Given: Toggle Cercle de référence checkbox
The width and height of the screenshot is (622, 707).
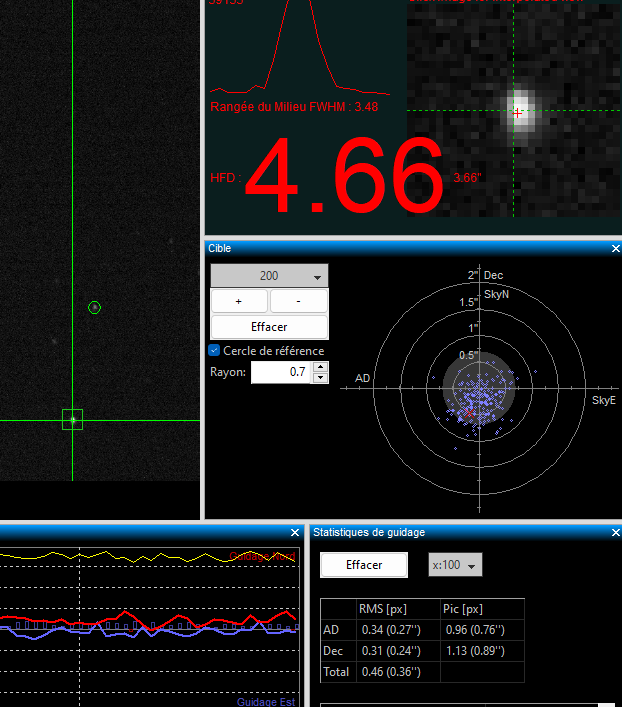Looking at the screenshot, I should click(x=214, y=350).
